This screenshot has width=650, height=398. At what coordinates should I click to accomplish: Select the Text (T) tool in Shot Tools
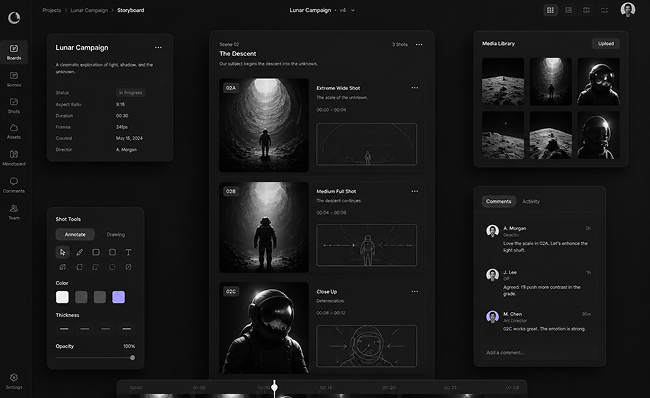tap(129, 252)
